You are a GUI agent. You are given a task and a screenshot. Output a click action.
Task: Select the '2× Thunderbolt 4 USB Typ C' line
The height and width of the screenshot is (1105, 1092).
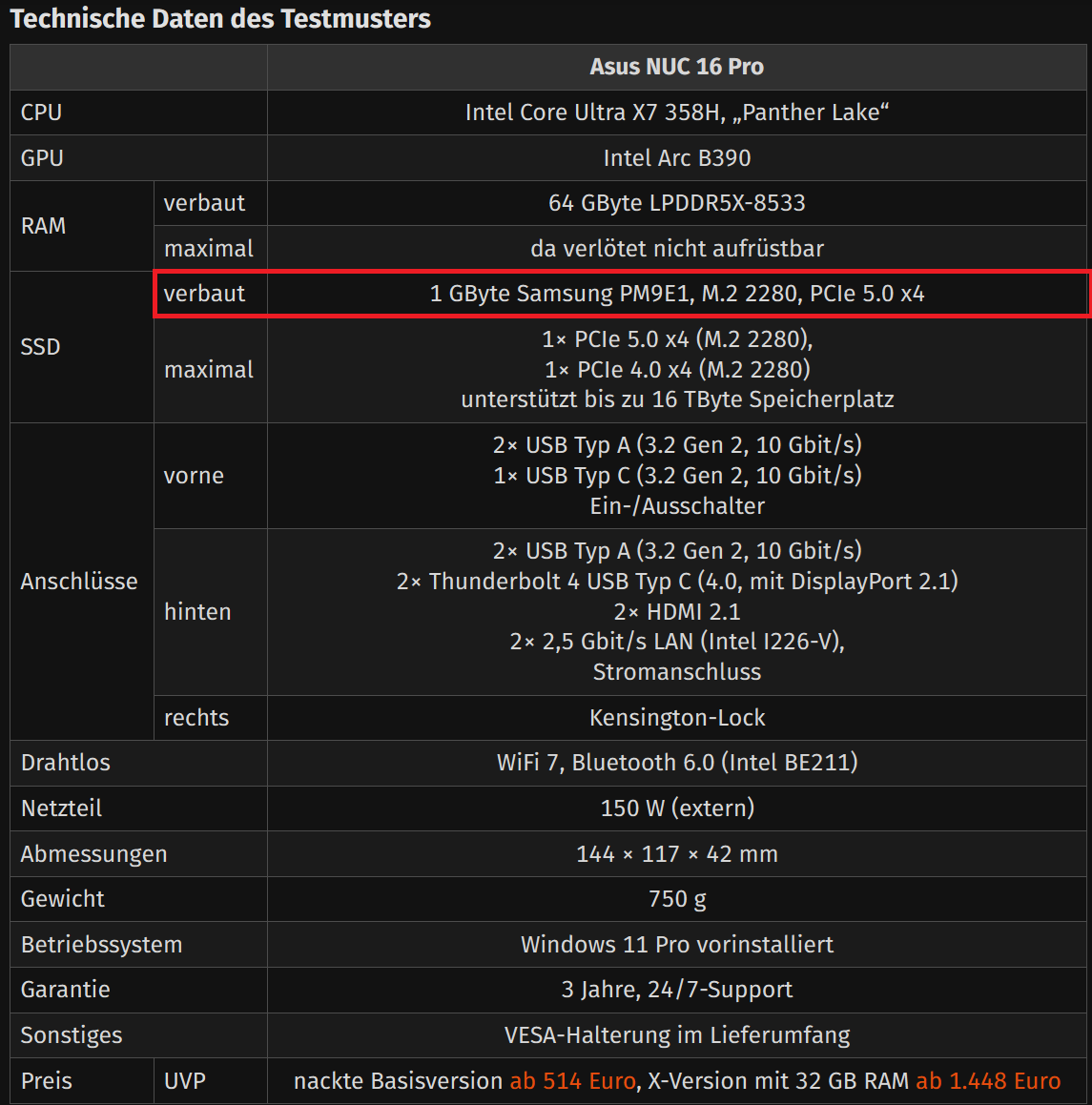click(677, 582)
